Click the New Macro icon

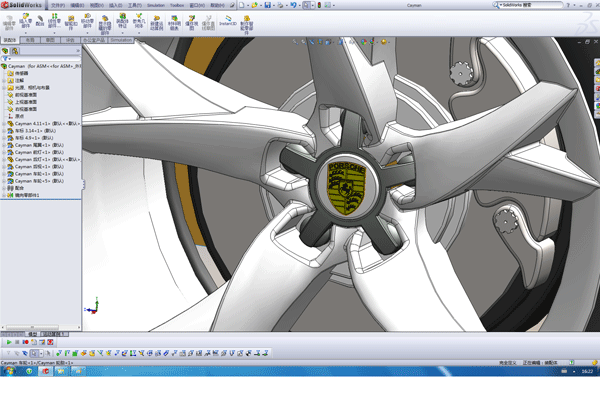point(34,342)
